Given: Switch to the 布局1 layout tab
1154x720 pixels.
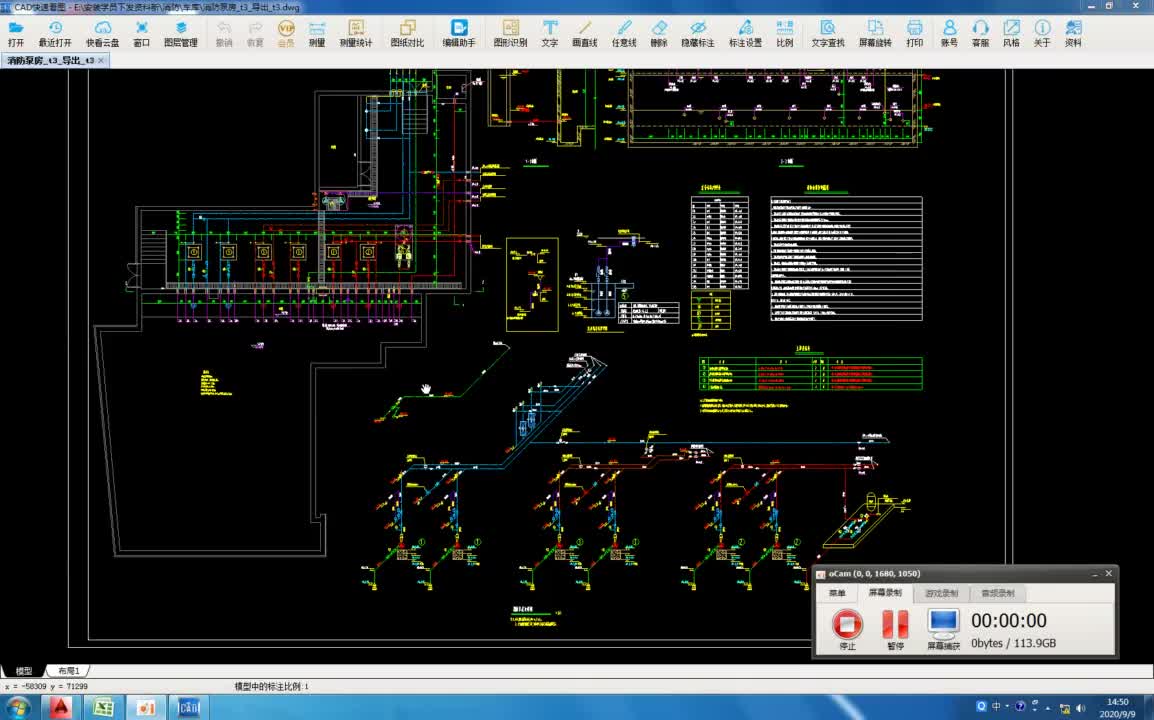Looking at the screenshot, I should [69, 671].
